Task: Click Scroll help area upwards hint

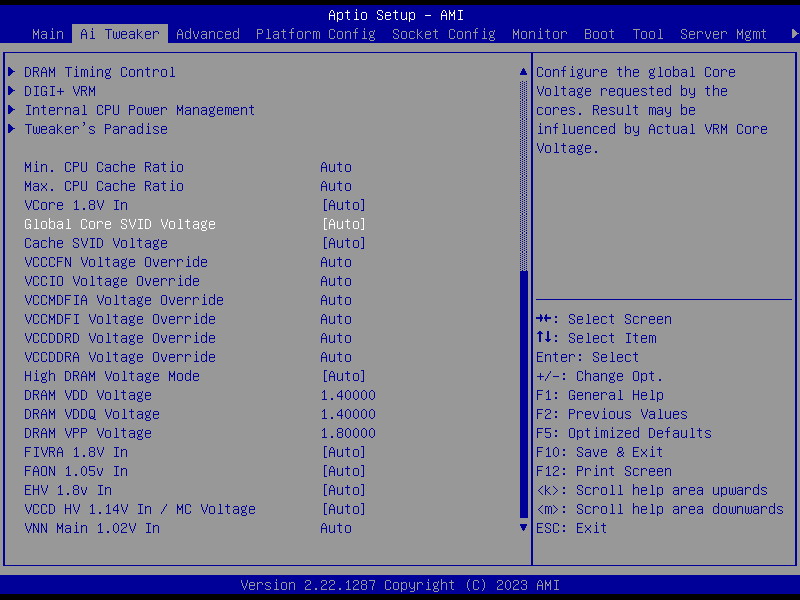Action: (x=652, y=490)
